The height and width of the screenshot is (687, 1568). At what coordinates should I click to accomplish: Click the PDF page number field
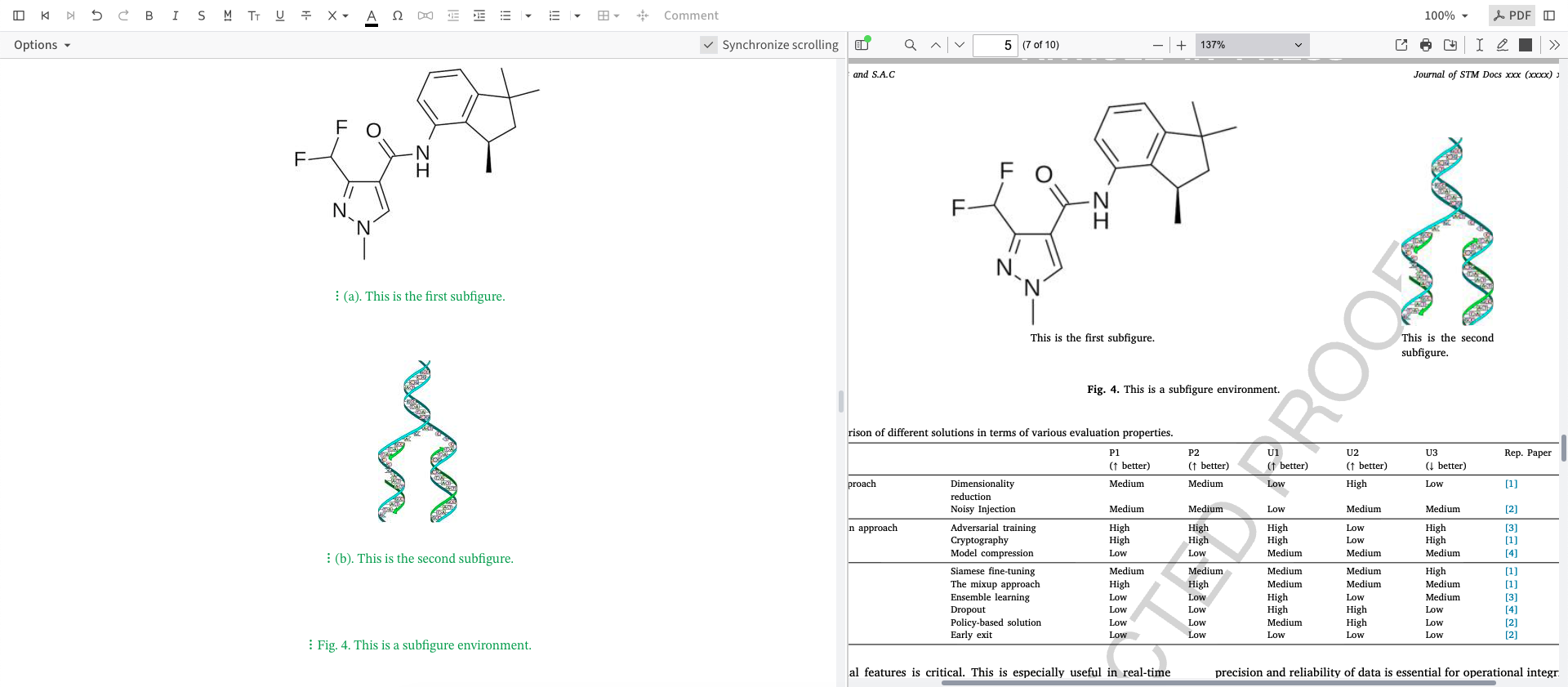coord(996,45)
